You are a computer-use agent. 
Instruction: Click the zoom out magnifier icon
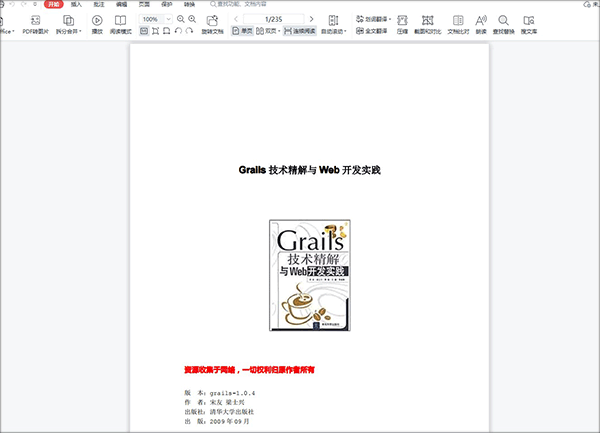181,19
